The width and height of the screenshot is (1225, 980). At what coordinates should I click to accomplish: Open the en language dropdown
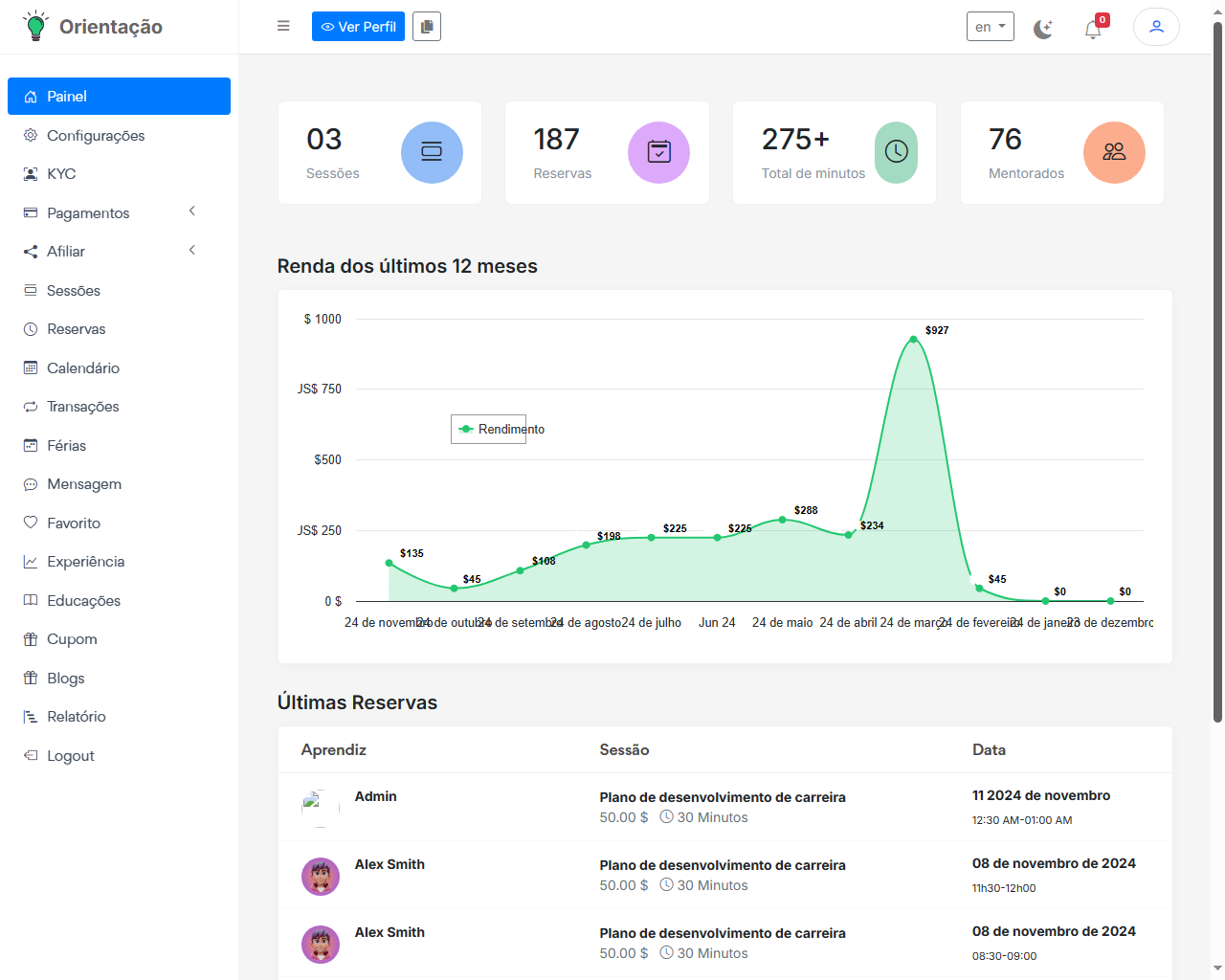990,27
